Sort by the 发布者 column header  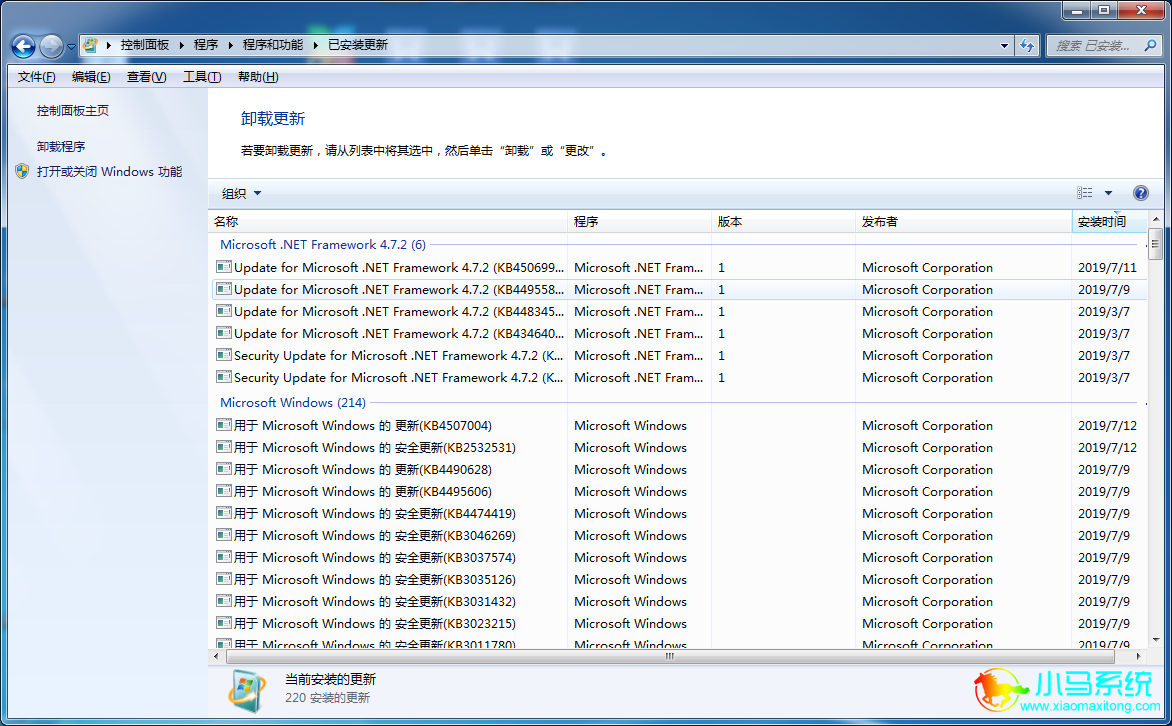pos(963,221)
